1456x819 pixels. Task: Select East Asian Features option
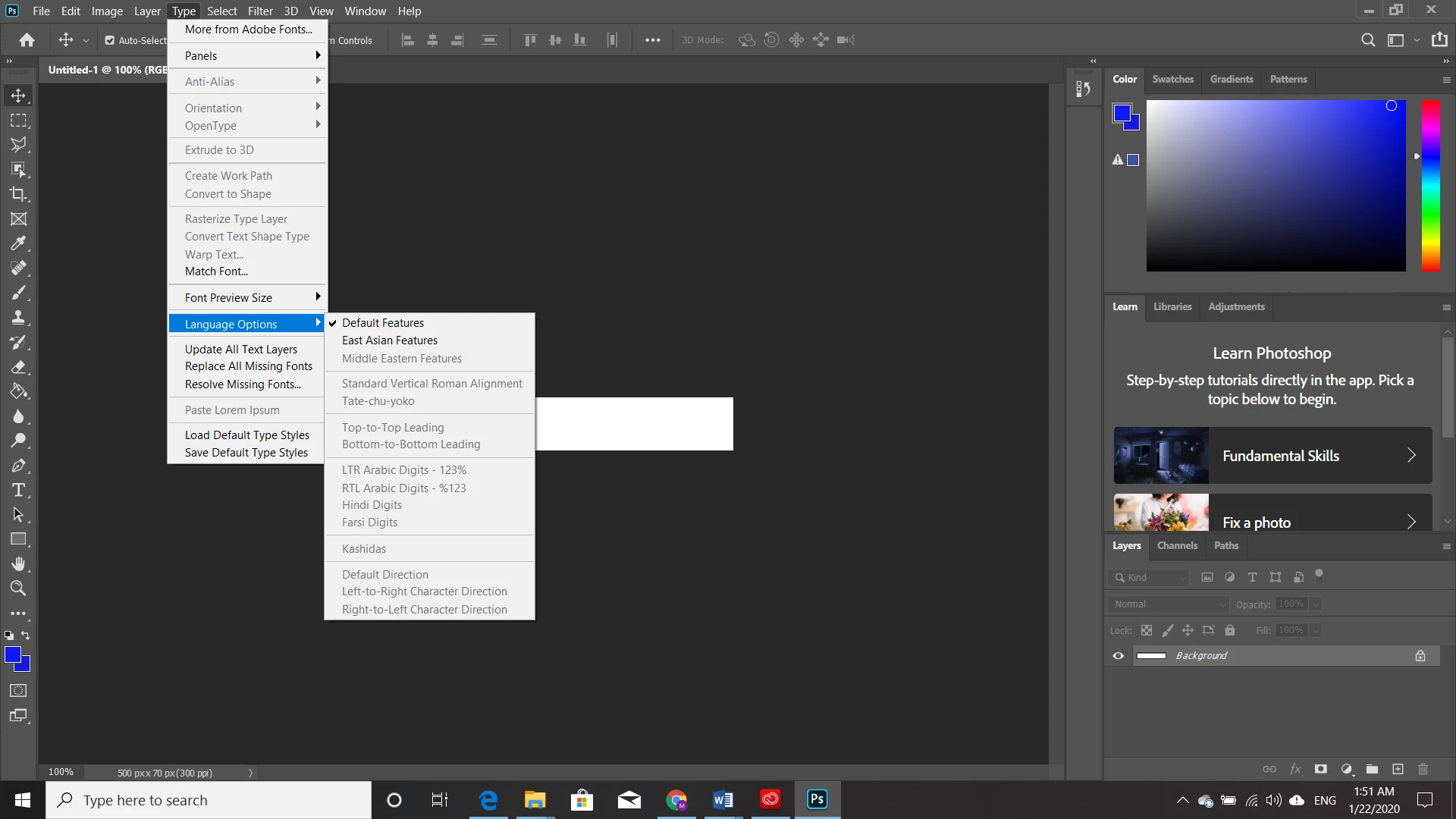click(390, 340)
